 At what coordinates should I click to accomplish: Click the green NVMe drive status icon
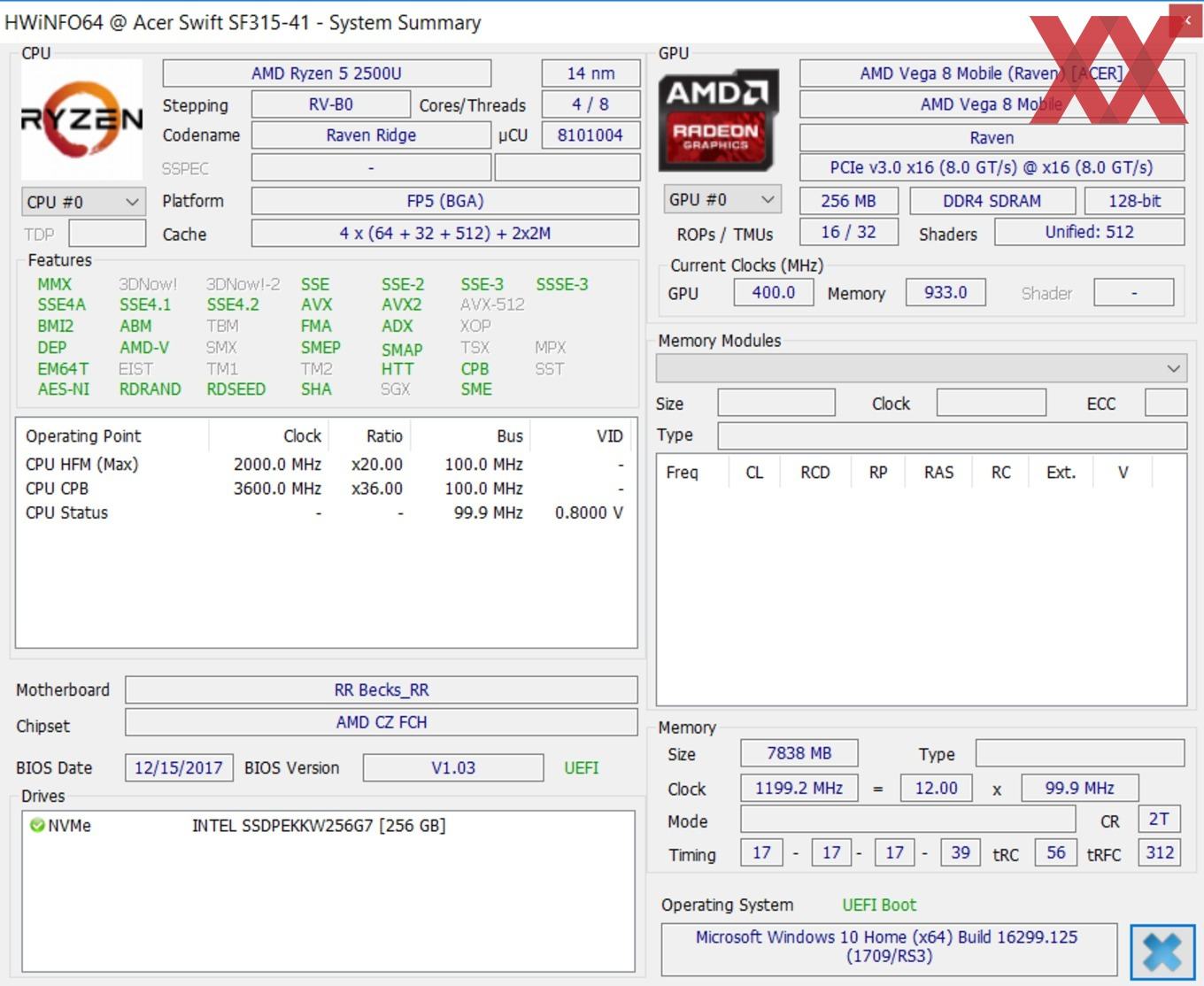37,825
